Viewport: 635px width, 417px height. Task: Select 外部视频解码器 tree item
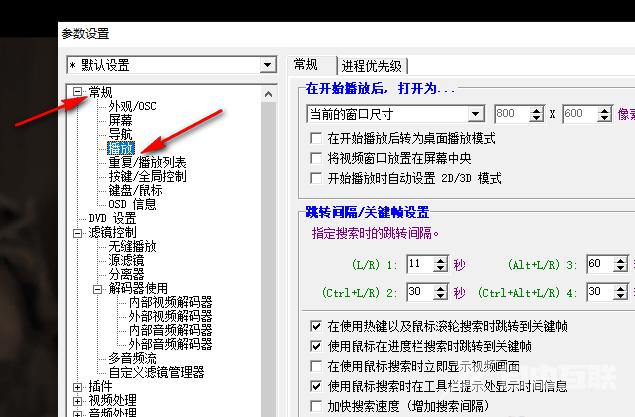170,316
